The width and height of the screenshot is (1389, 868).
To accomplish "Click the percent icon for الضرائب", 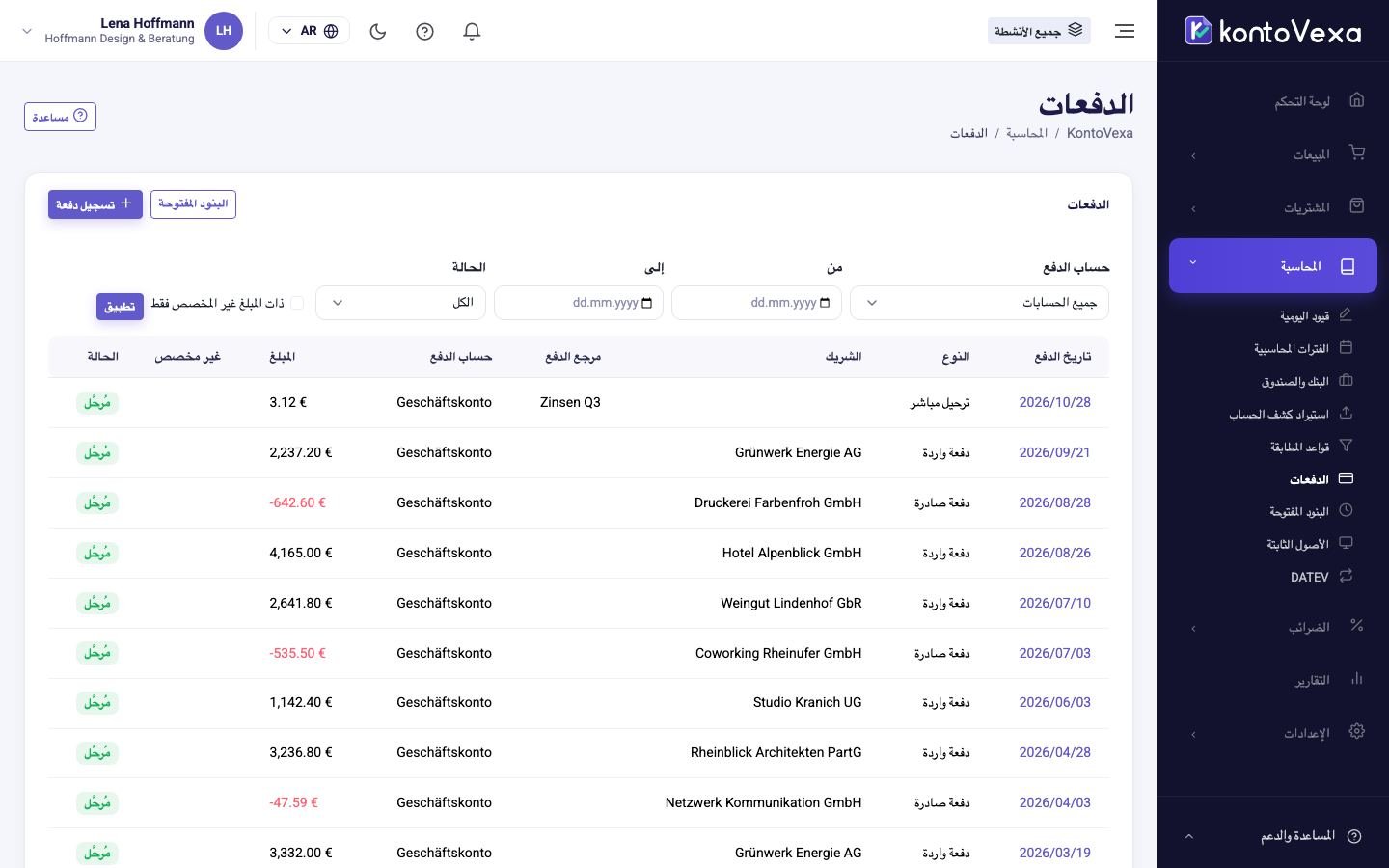I will tap(1357, 626).
